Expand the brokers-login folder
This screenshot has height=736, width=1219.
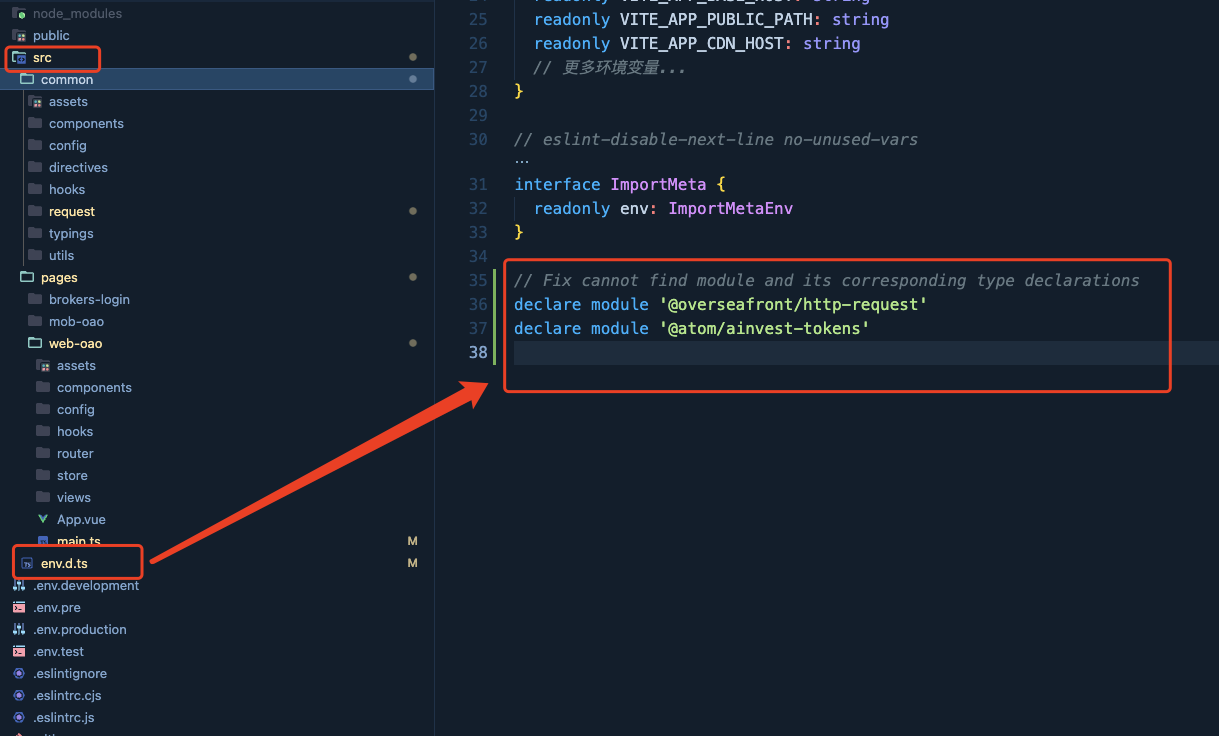[x=89, y=299]
